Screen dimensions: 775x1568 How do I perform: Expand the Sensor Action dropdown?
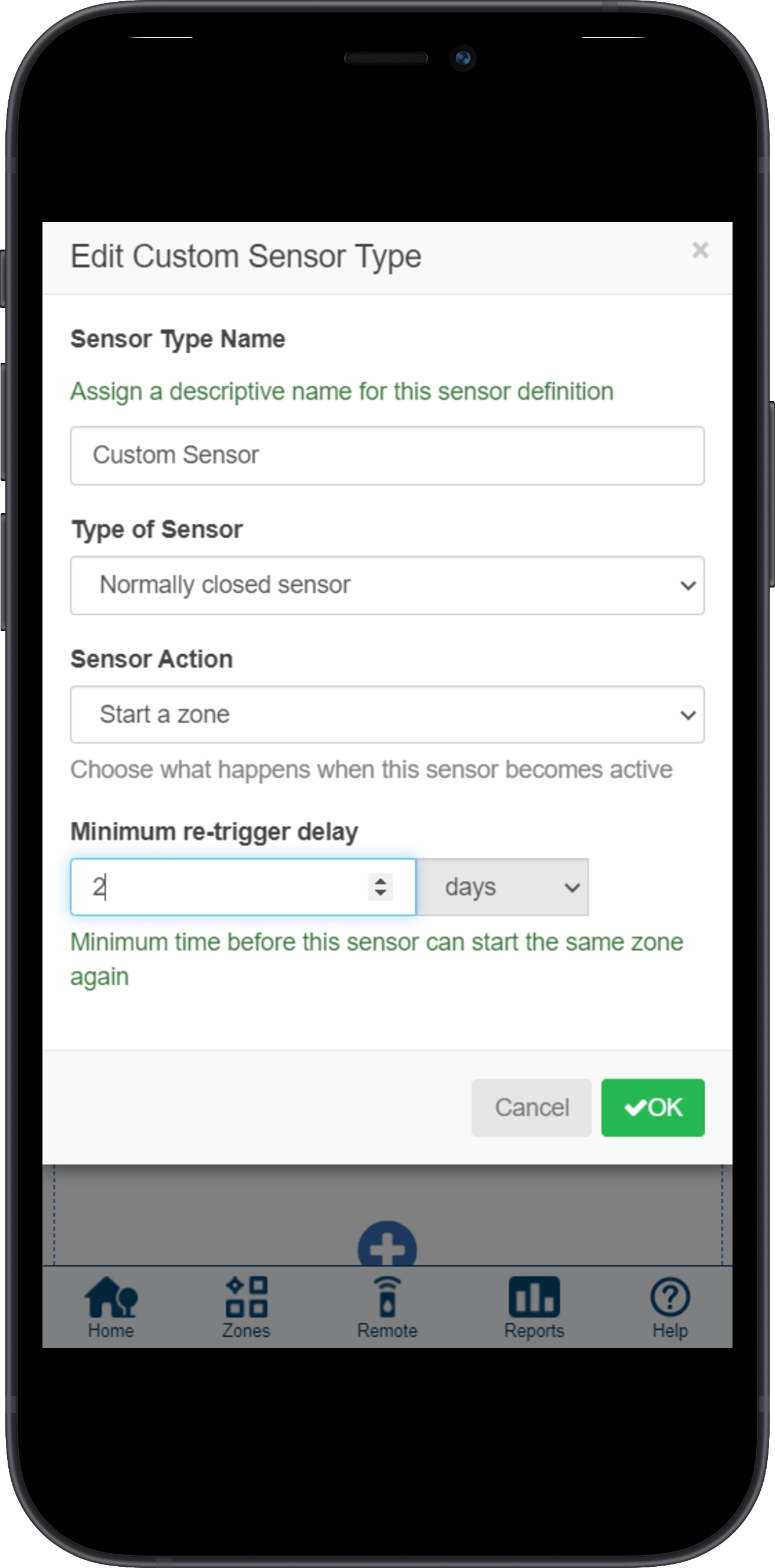387,714
